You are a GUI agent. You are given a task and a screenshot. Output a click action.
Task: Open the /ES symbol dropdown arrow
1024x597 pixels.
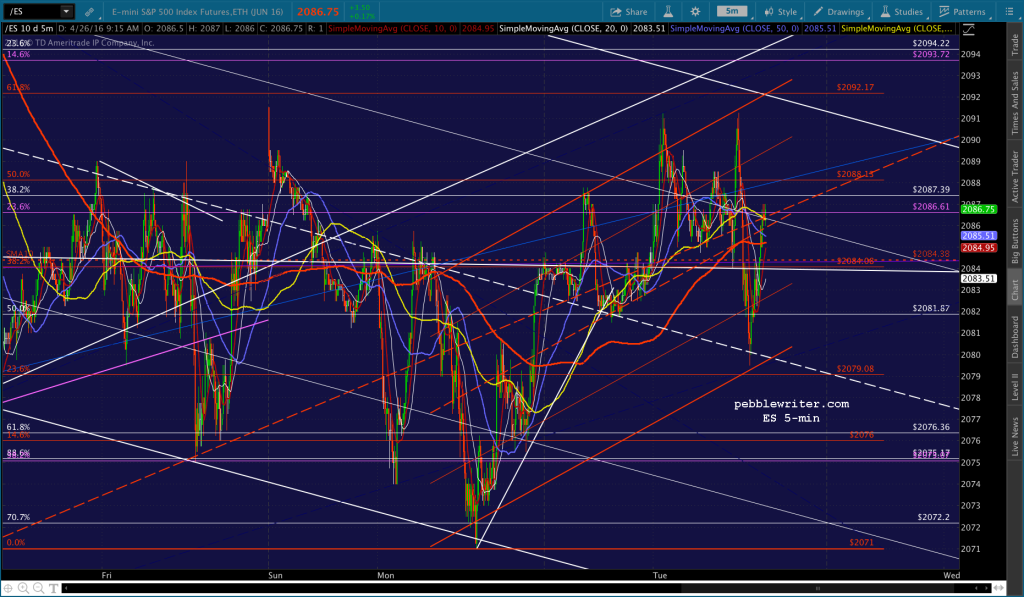pos(66,11)
